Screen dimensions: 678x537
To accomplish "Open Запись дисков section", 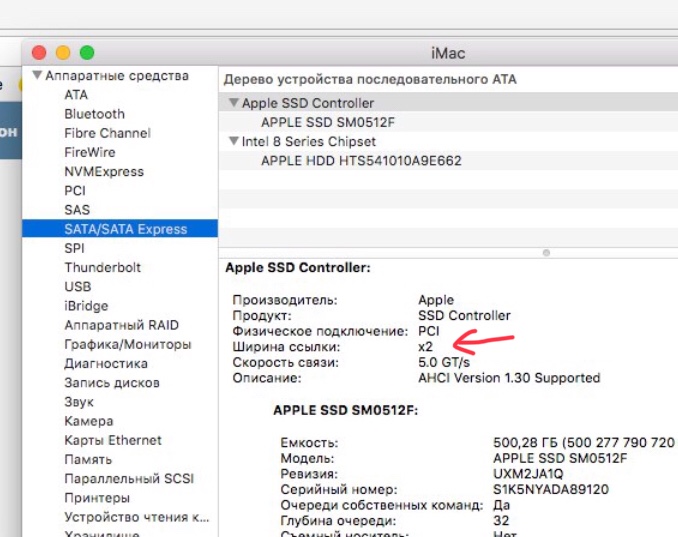I will tap(112, 383).
